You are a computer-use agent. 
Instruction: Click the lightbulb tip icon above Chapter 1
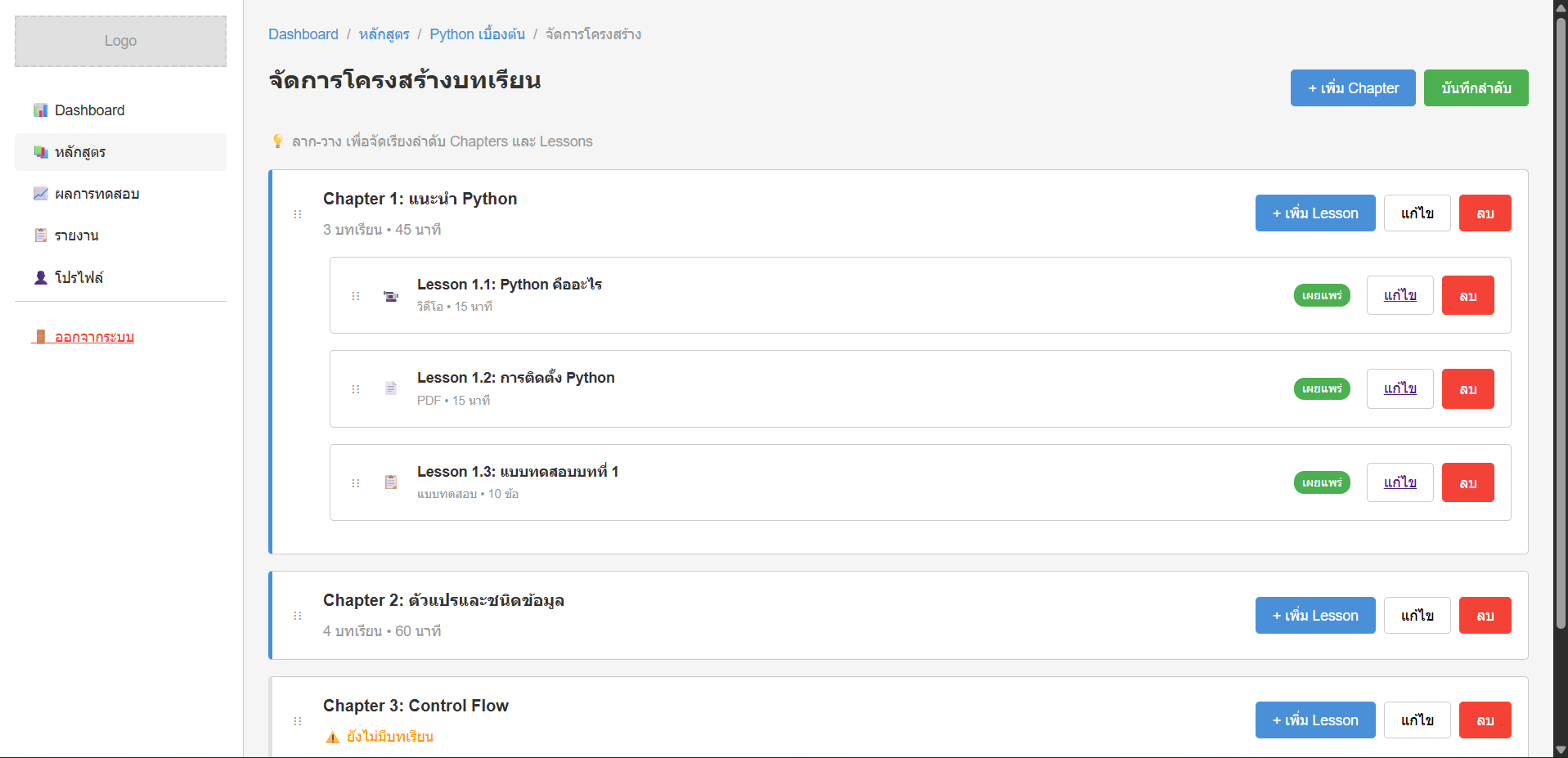[x=278, y=141]
